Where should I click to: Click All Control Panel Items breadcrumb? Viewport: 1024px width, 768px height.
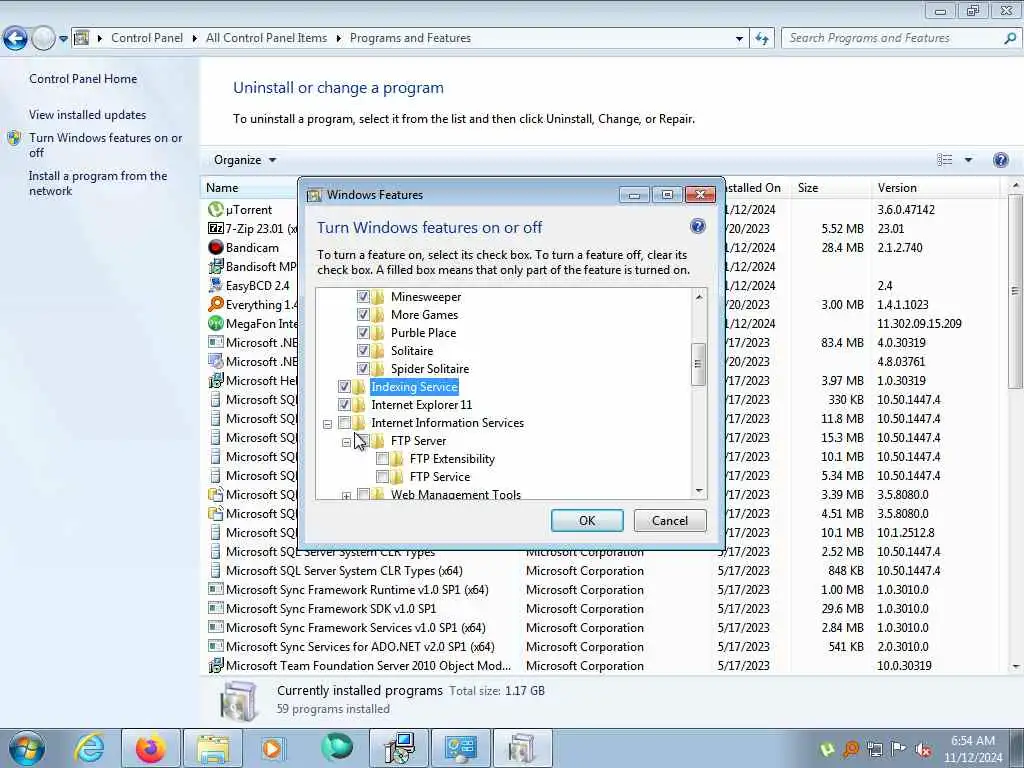(266, 38)
